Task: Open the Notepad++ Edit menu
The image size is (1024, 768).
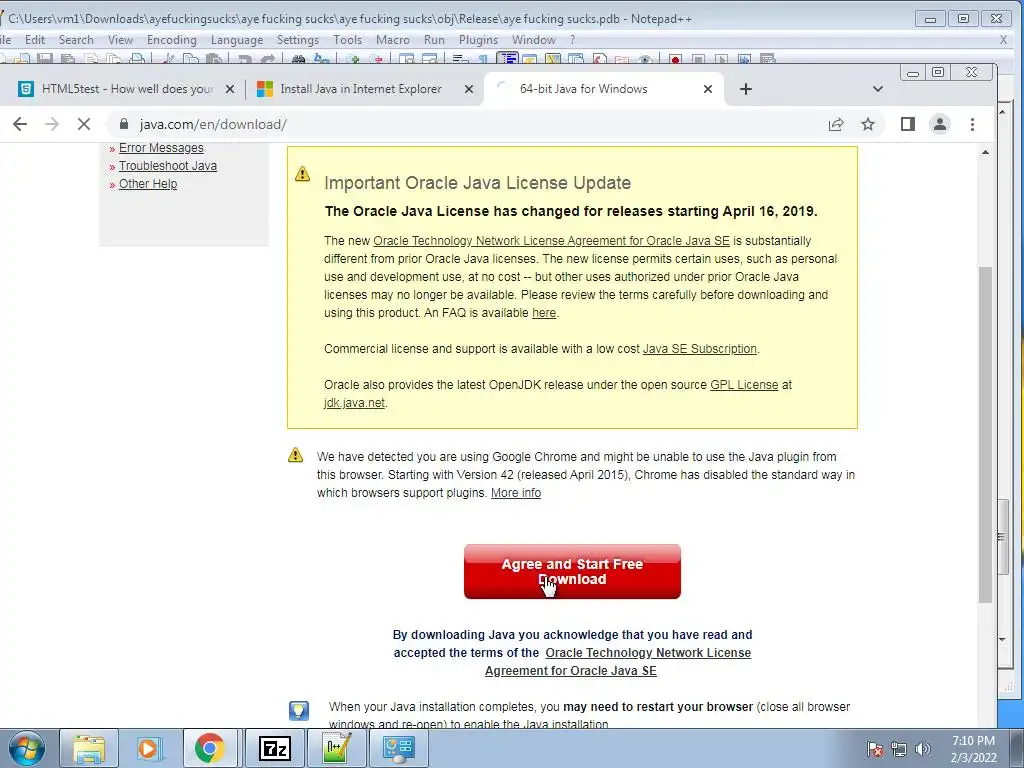Action: (35, 40)
